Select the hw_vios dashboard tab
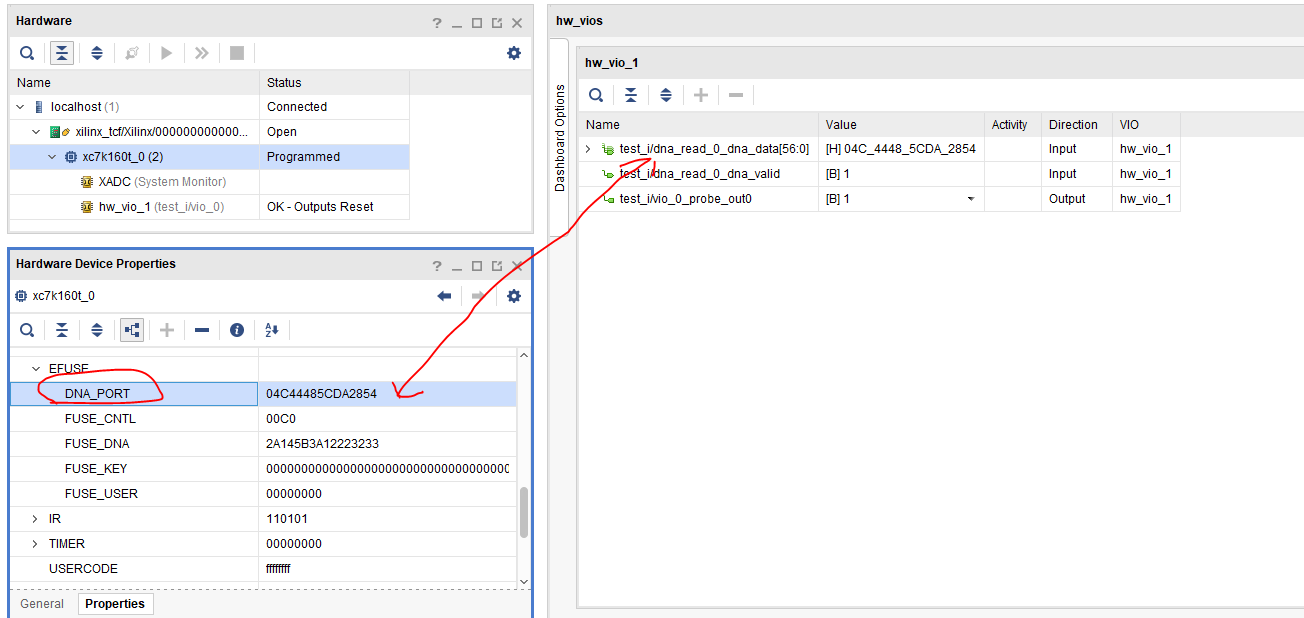 pyautogui.click(x=579, y=20)
